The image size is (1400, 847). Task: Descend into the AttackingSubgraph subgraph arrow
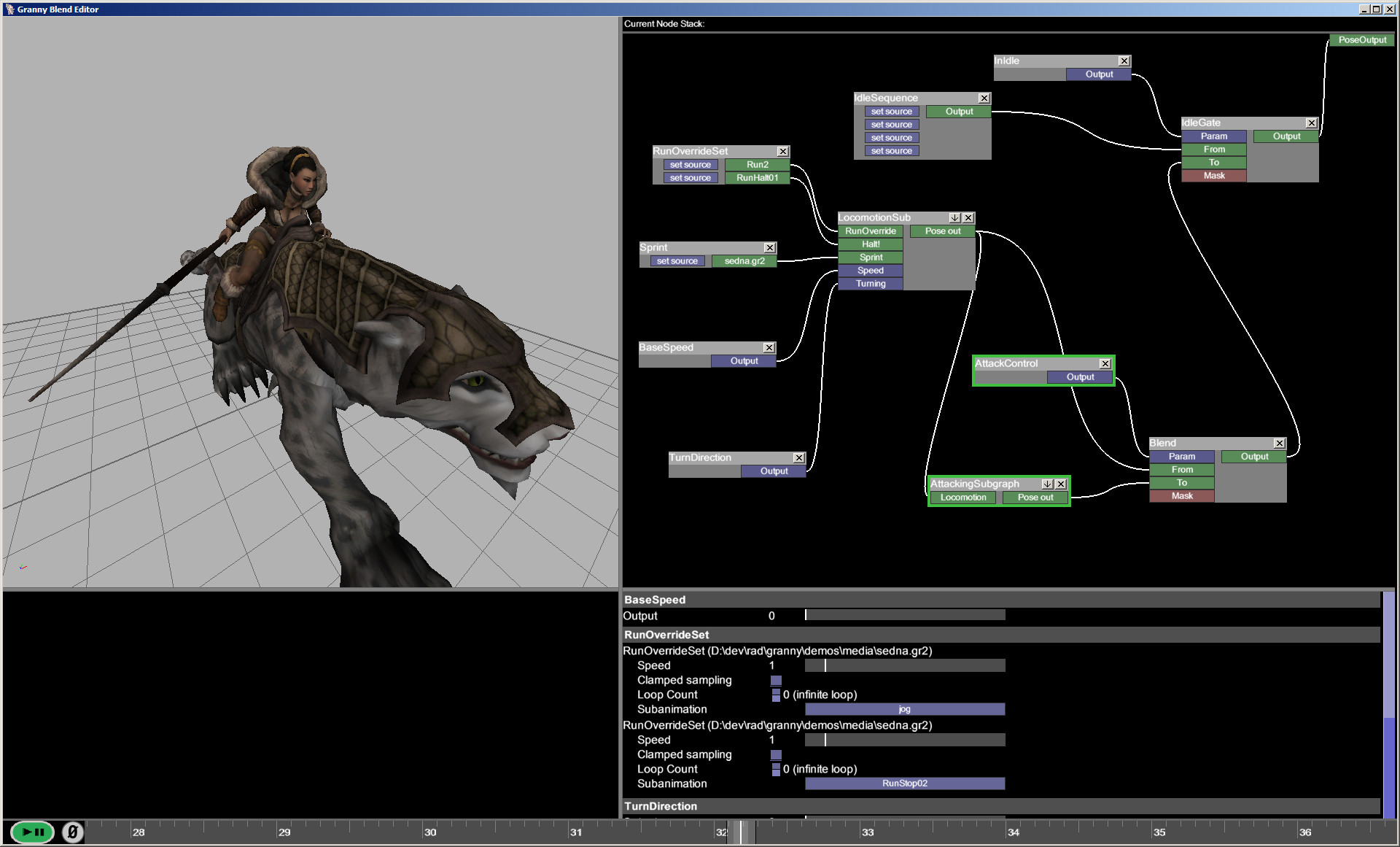coord(1047,484)
